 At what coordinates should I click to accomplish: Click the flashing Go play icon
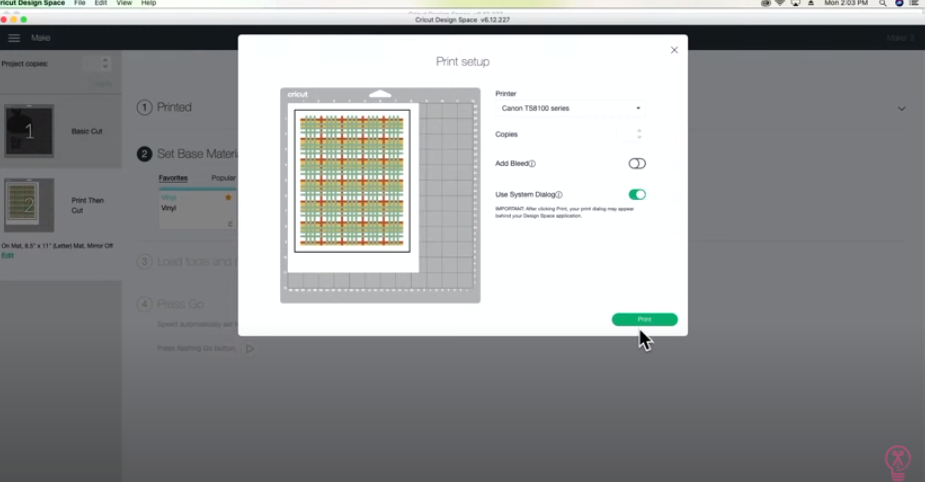[250, 349]
